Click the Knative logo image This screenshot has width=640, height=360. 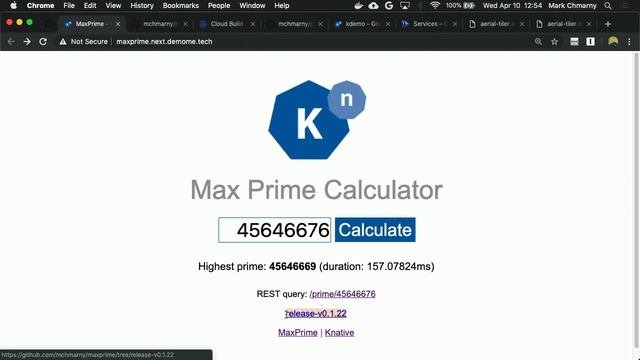pos(317,120)
